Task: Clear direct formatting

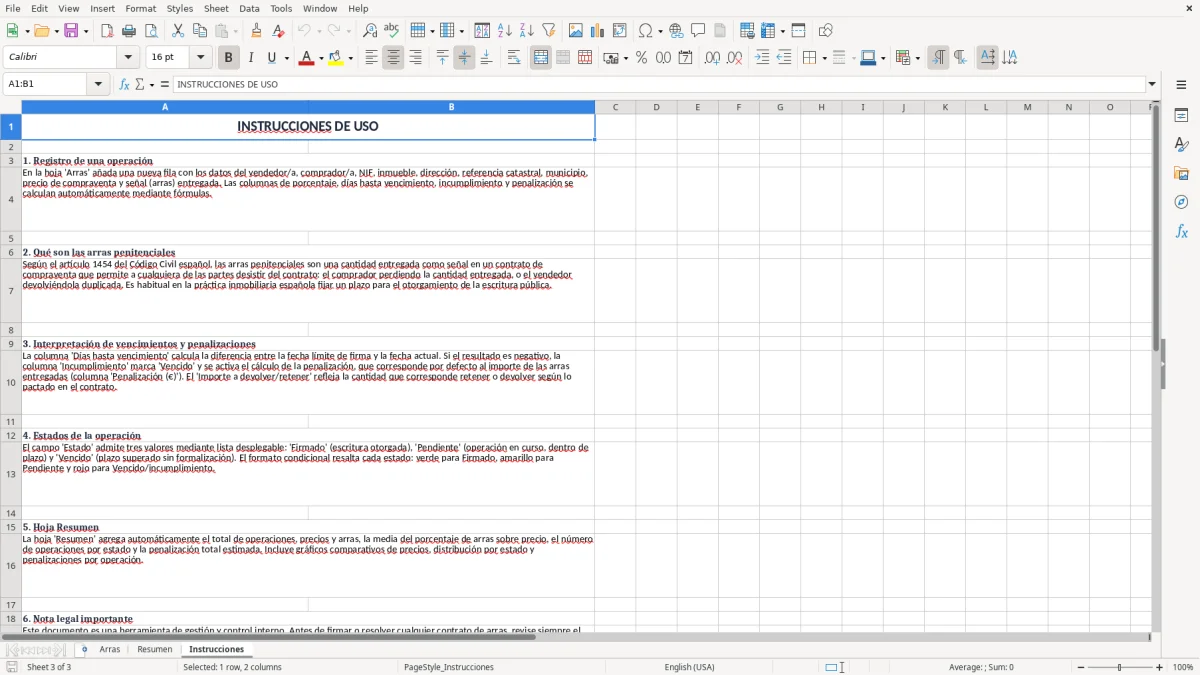Action: point(278,31)
